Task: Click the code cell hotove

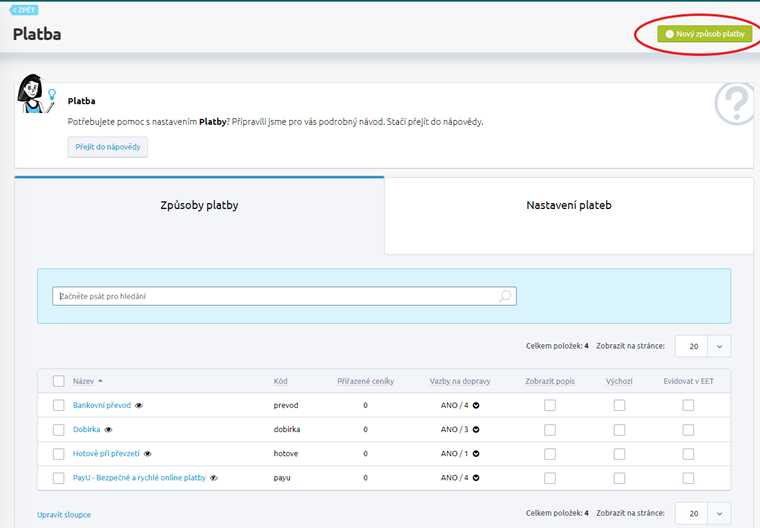Action: point(286,454)
